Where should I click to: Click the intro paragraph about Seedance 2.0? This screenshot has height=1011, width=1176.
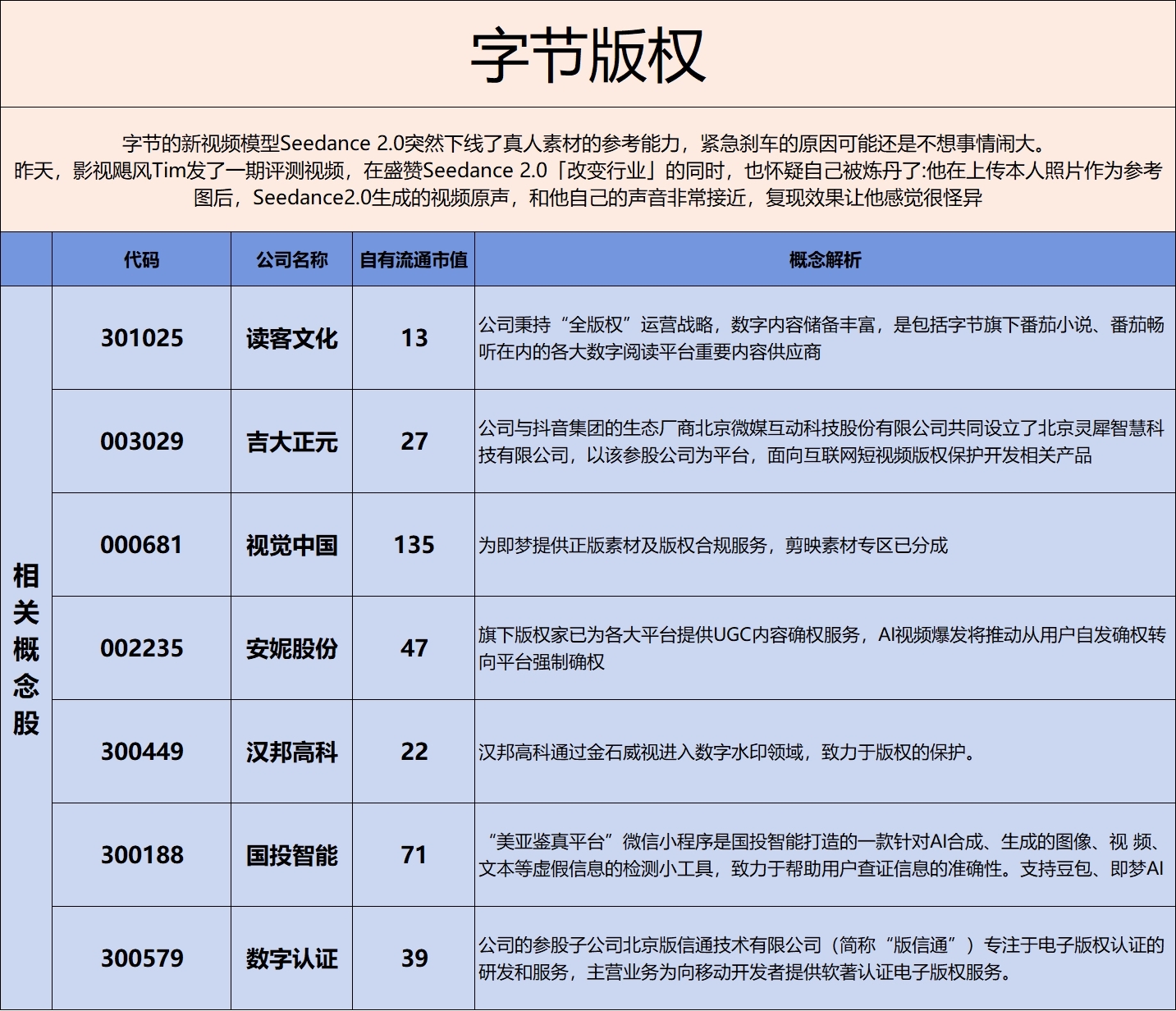(x=588, y=171)
